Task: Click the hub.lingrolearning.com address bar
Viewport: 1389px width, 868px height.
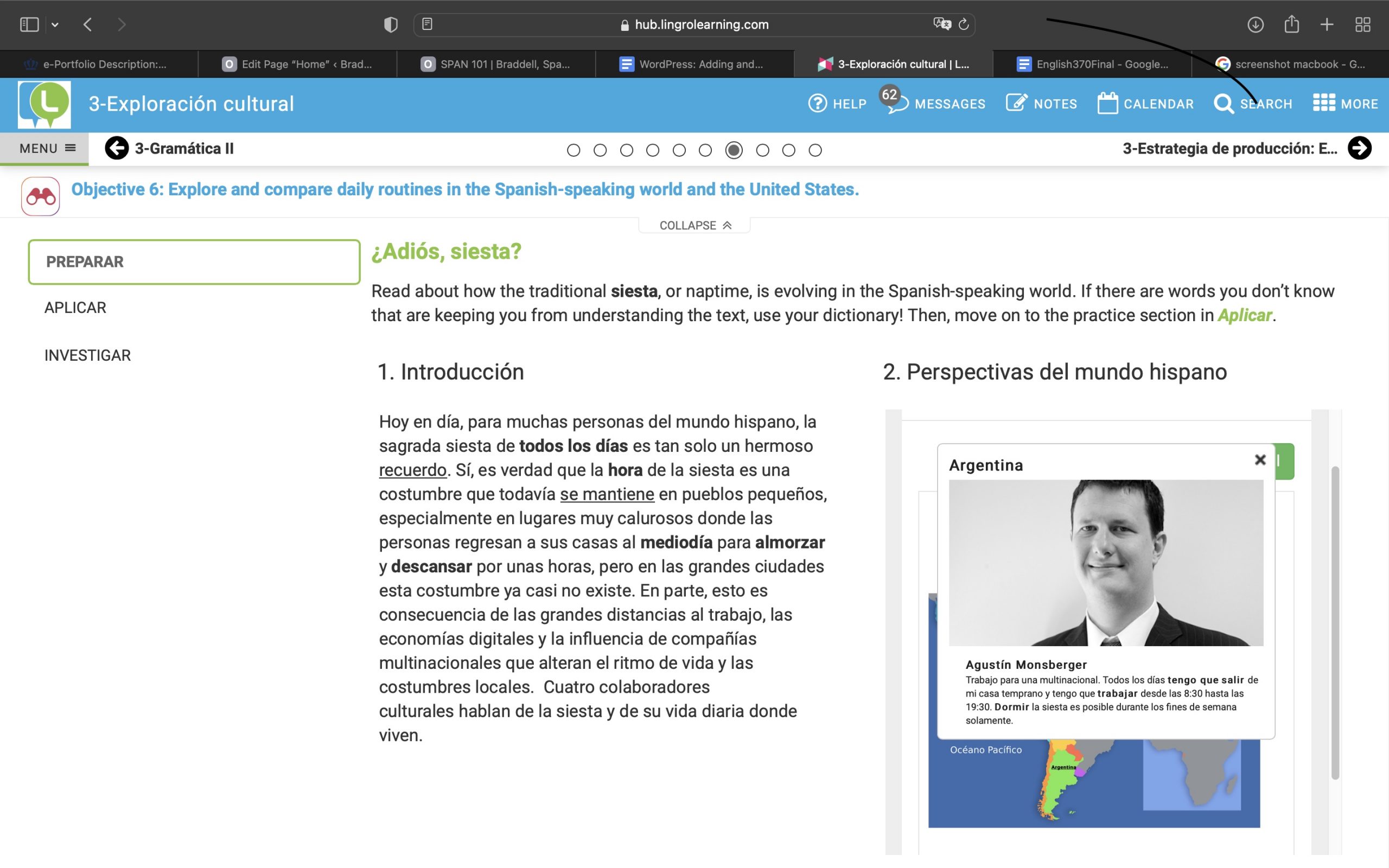Action: tap(694, 25)
